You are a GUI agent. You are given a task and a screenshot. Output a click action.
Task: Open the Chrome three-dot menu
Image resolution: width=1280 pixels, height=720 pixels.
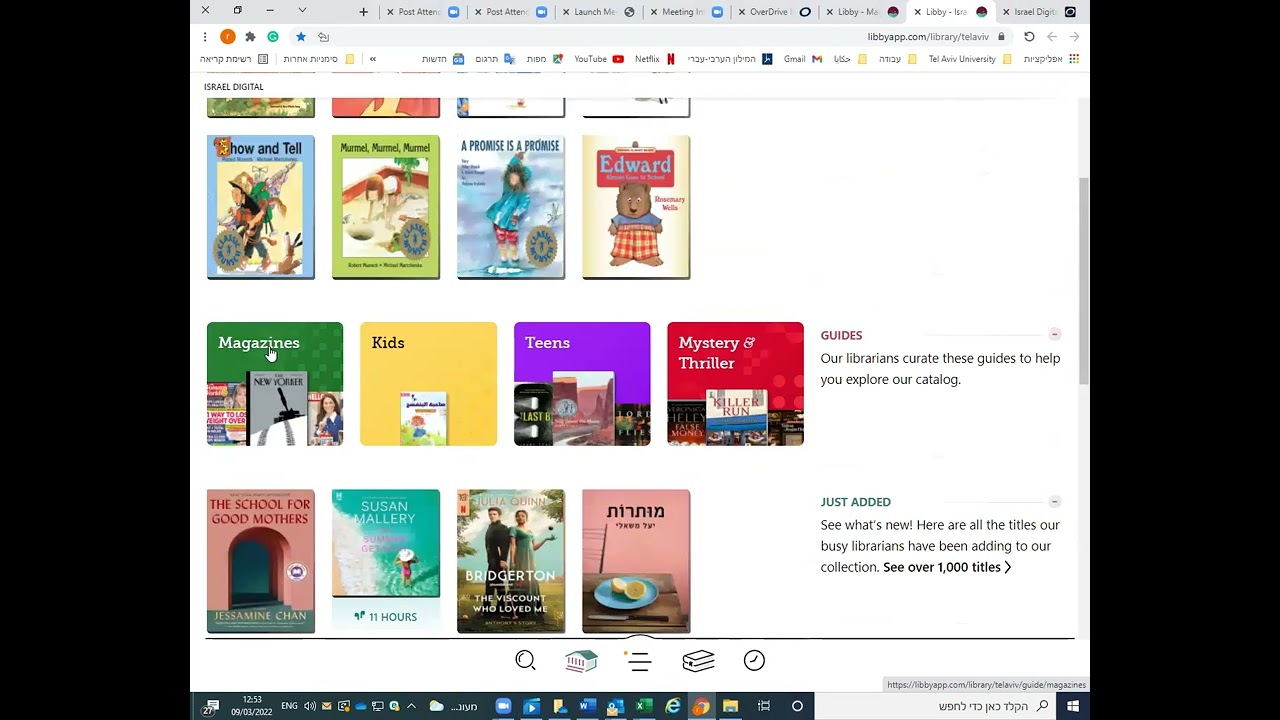[x=205, y=37]
